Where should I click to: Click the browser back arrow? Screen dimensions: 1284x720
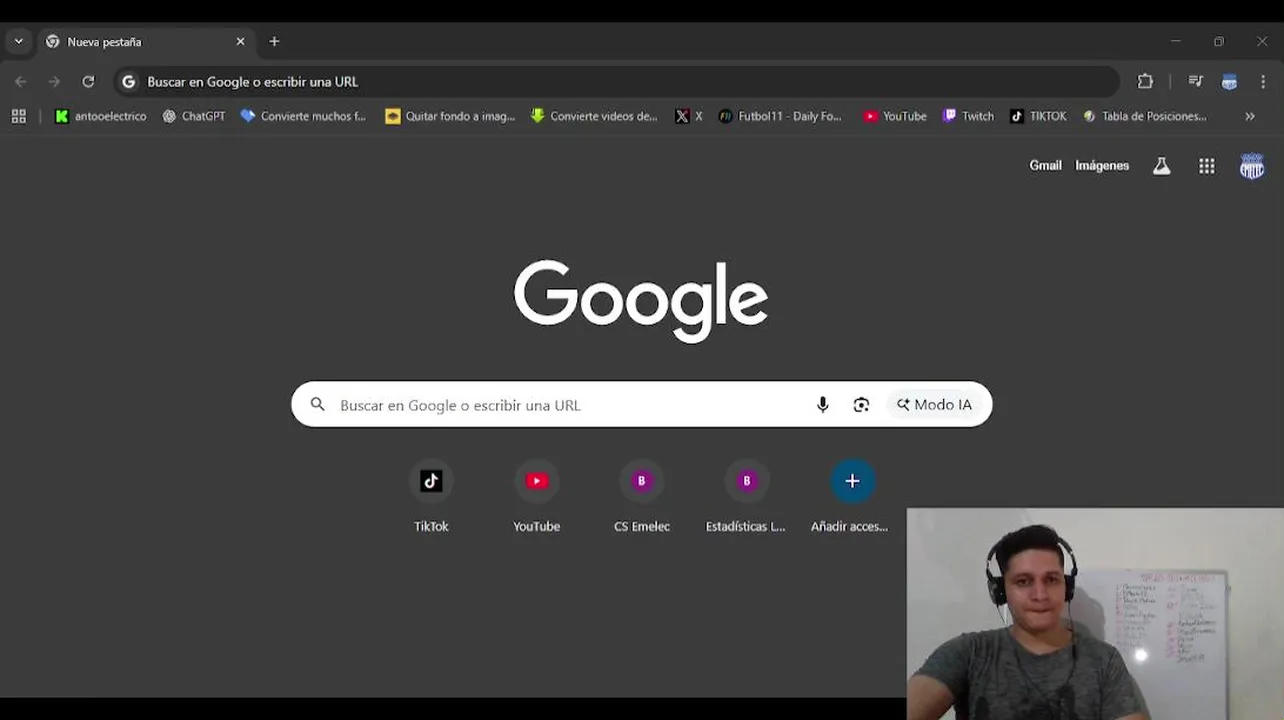pos(21,82)
